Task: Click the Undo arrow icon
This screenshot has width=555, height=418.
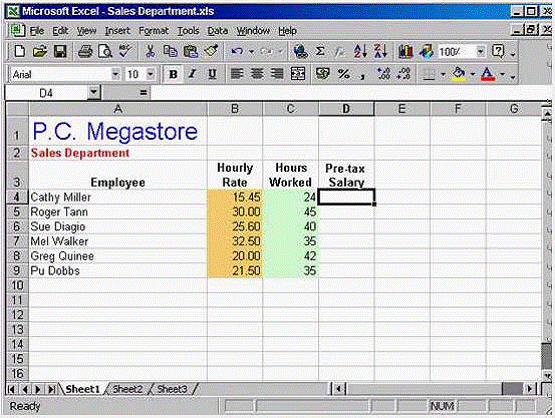Action: pos(237,52)
